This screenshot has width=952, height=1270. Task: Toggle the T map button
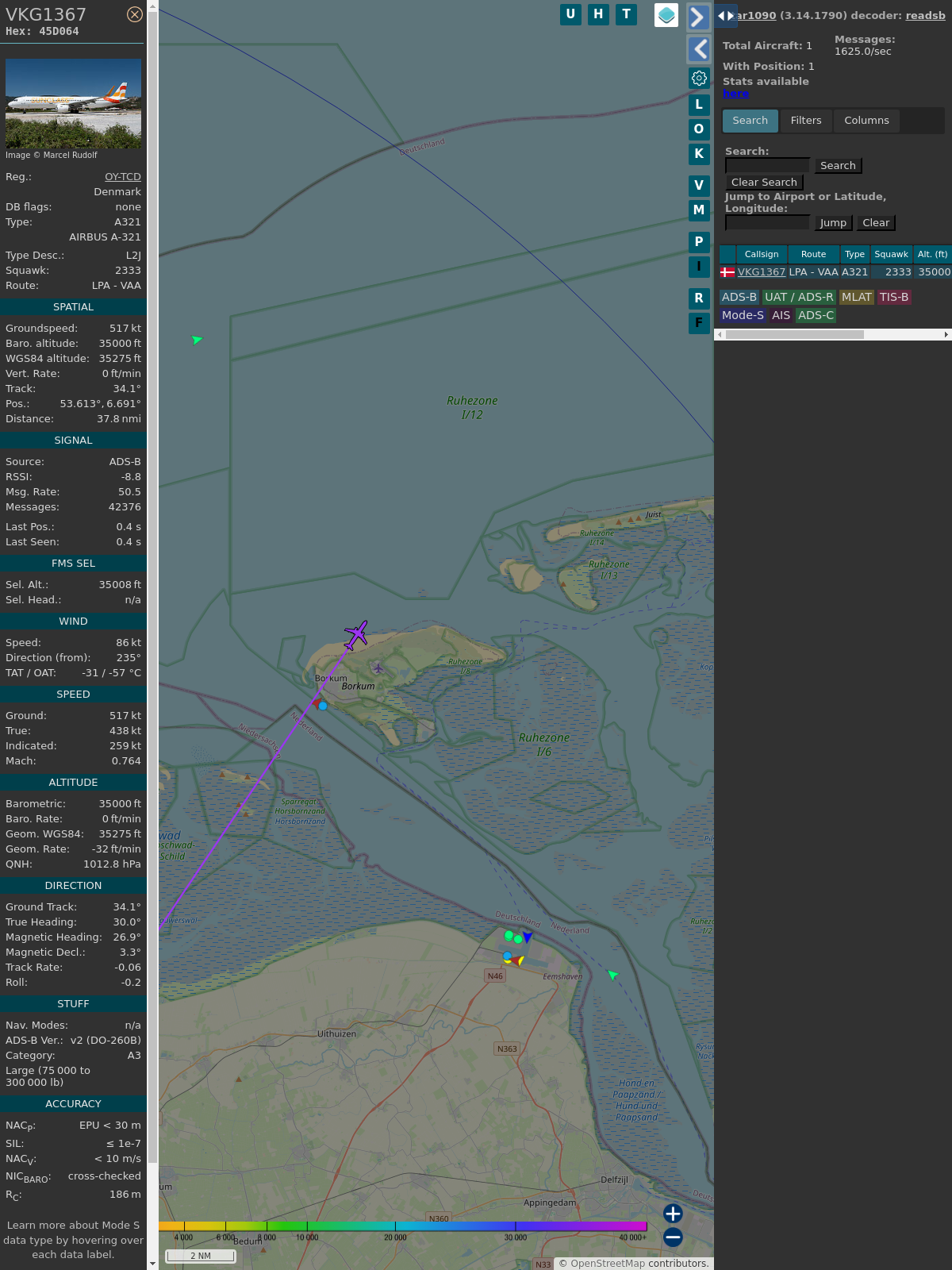626,14
